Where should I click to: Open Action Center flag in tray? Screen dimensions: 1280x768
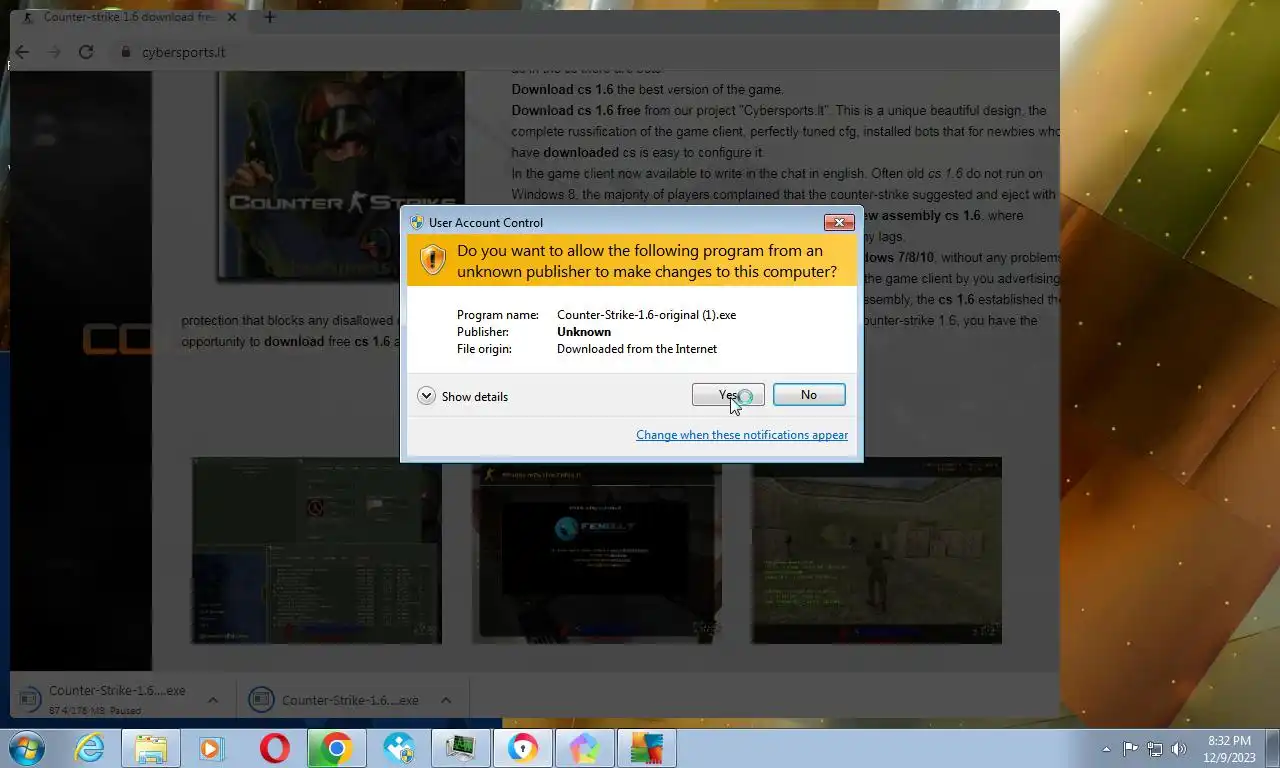[x=1130, y=749]
